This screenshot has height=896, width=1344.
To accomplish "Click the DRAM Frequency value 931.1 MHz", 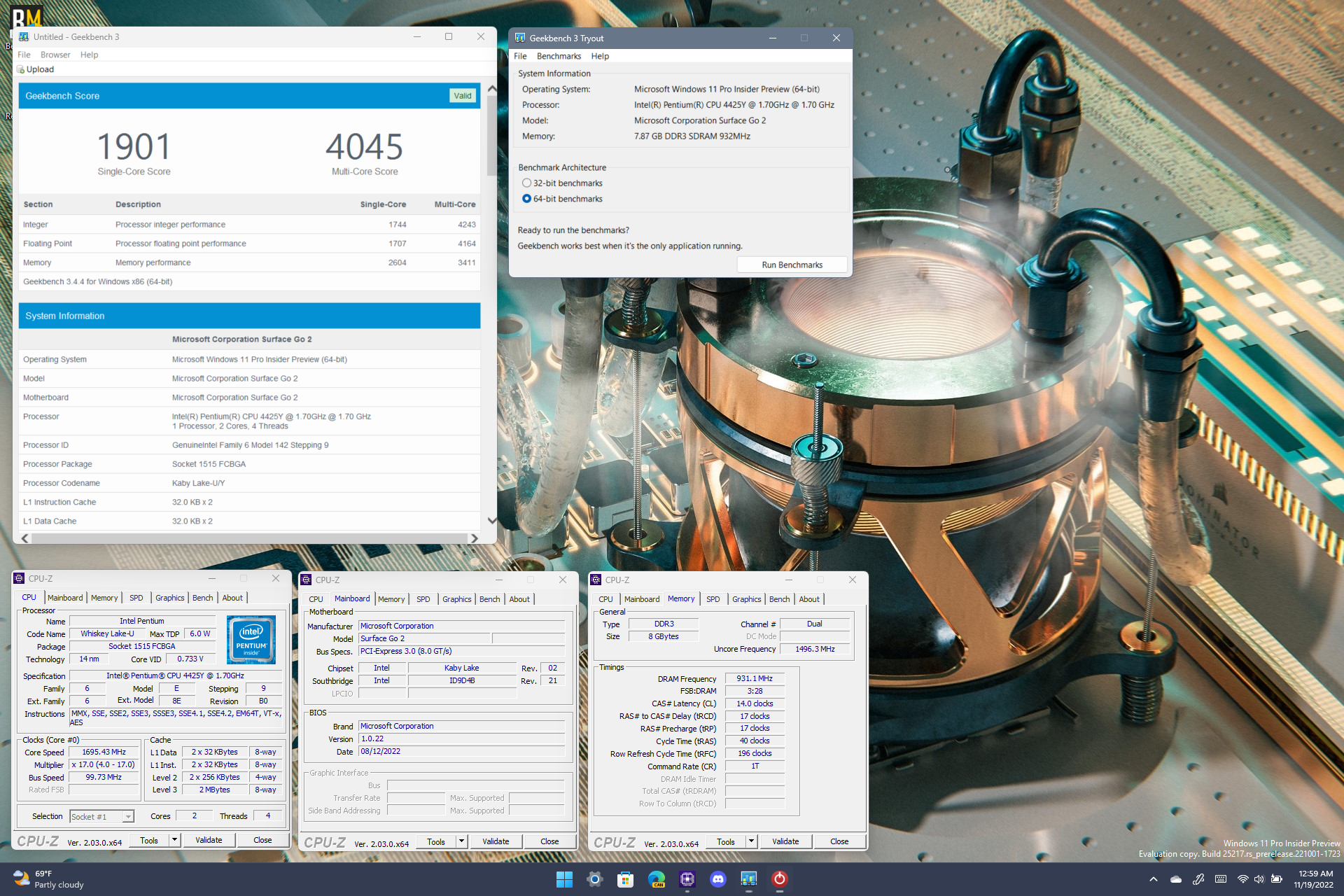I will pos(755,678).
